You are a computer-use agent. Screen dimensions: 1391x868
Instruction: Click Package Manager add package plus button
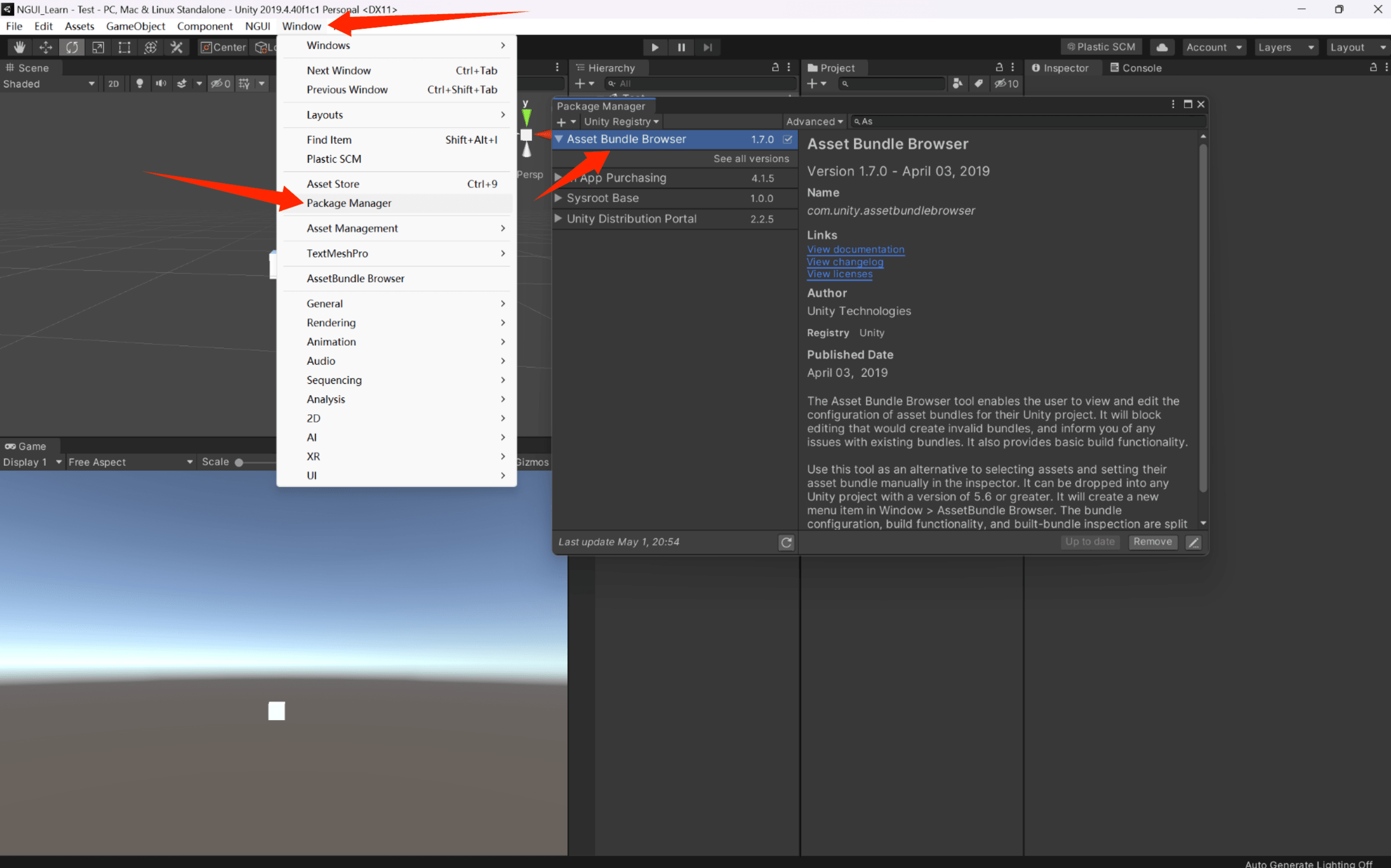566,122
